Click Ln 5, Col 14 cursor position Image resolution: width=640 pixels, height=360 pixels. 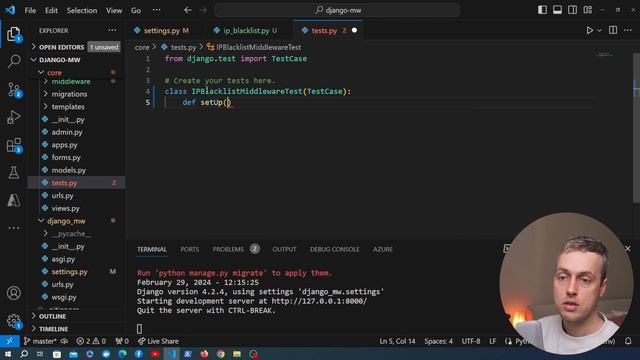tap(397, 341)
